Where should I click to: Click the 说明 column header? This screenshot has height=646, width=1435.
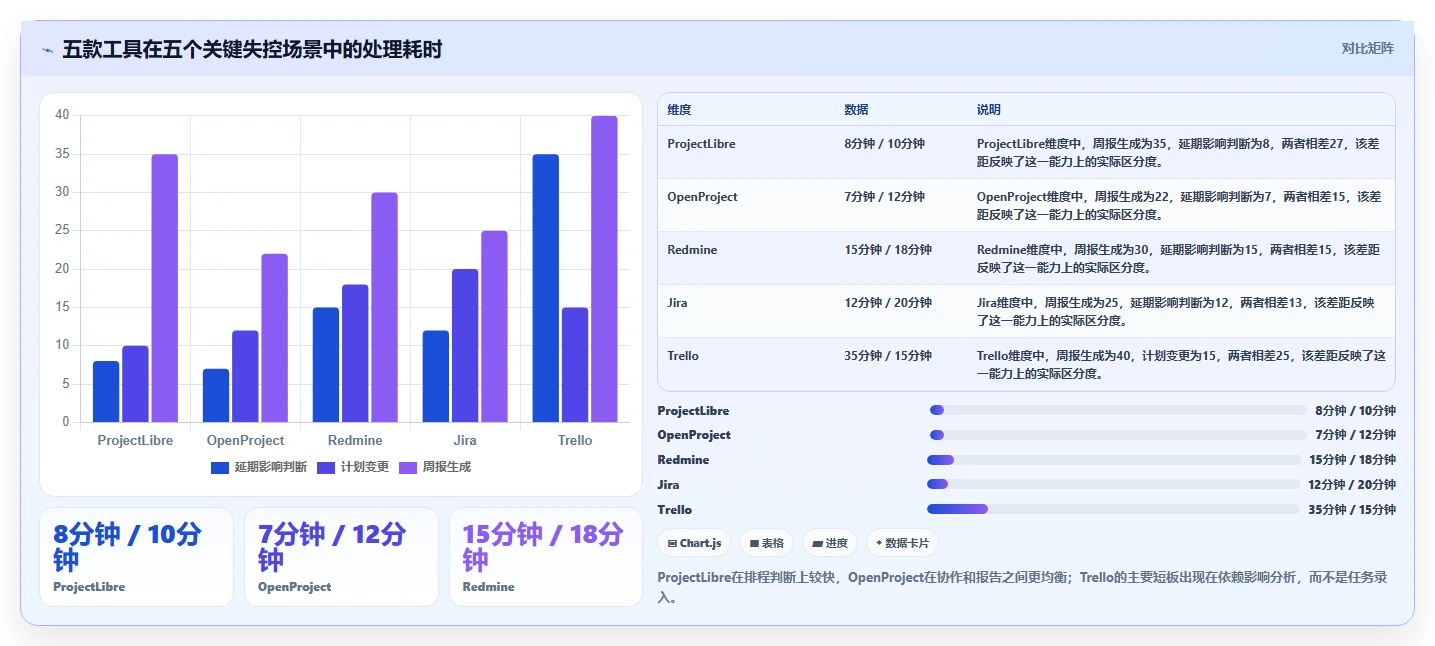[988, 110]
